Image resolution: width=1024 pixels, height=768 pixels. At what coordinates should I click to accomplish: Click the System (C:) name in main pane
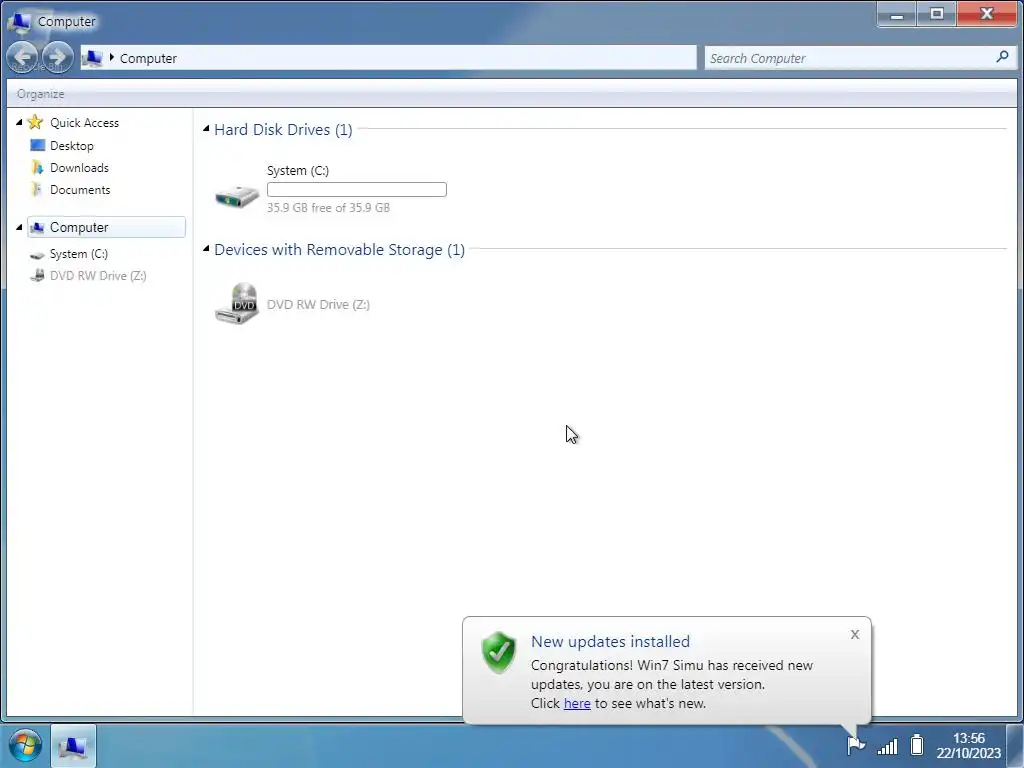298,170
